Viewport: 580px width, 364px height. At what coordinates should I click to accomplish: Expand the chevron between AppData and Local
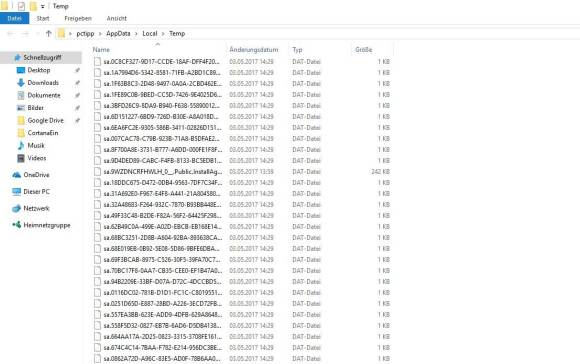(136, 34)
